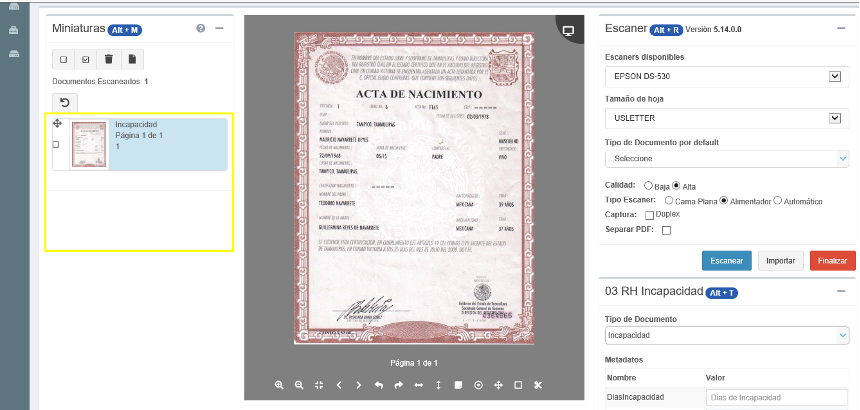860x410 pixels.
Task: Click the DiasIncapacidad value input field
Action: pyautogui.click(x=776, y=397)
